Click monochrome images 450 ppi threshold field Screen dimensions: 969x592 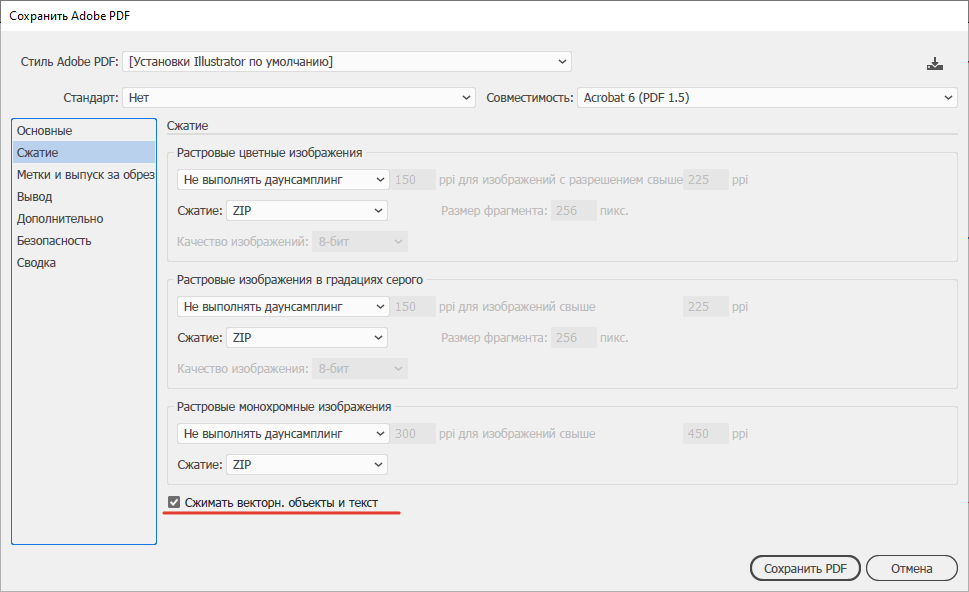pyautogui.click(x=706, y=434)
